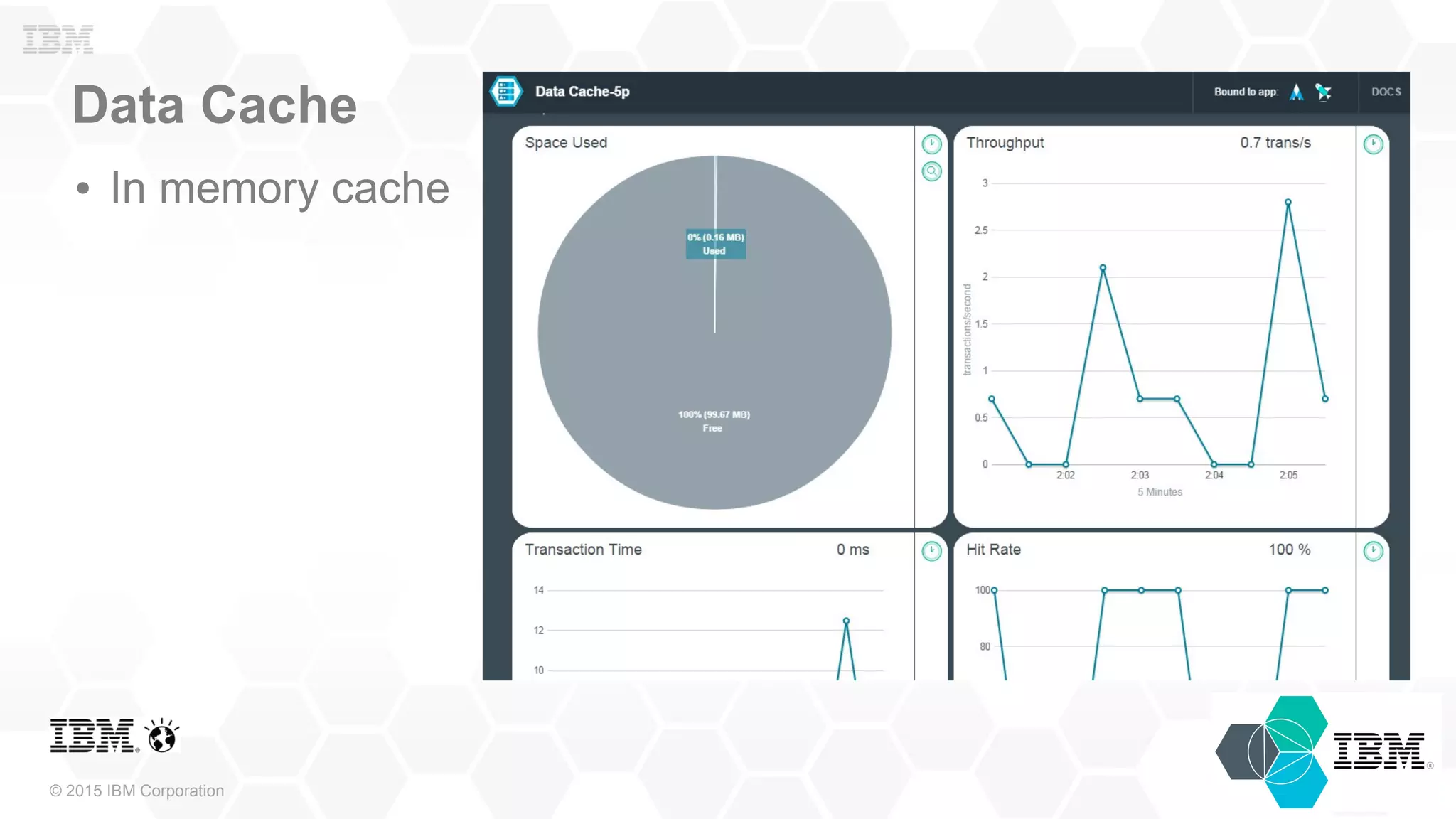Click the '0% (0.16 MB) Used' pie label
This screenshot has width=1456, height=819.
coord(716,244)
